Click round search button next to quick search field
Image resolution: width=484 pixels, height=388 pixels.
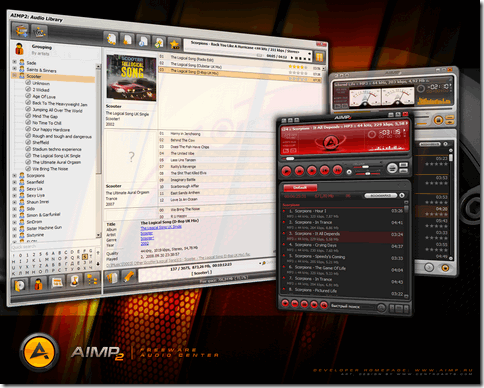381,308
